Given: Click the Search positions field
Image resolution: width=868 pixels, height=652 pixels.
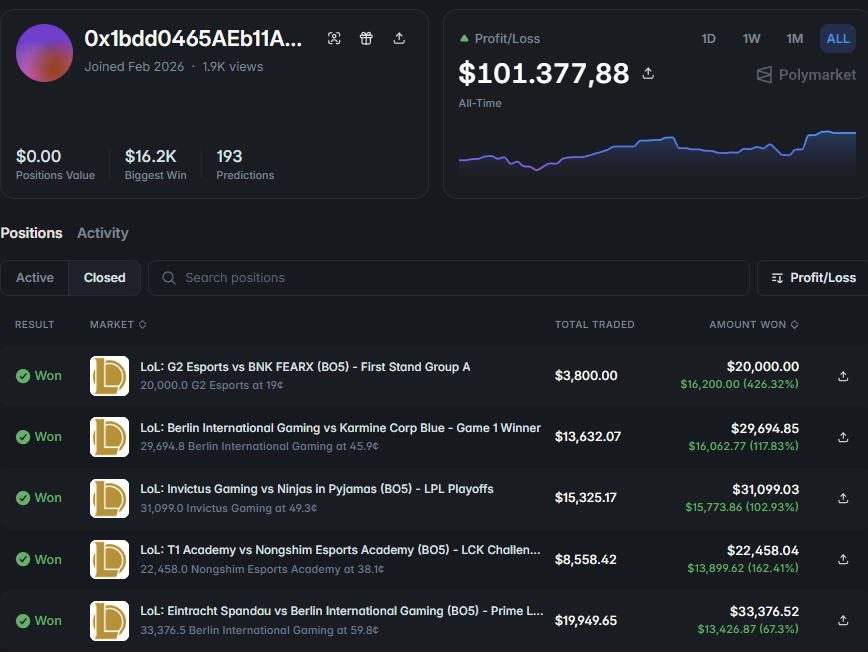Looking at the screenshot, I should pyautogui.click(x=449, y=278).
